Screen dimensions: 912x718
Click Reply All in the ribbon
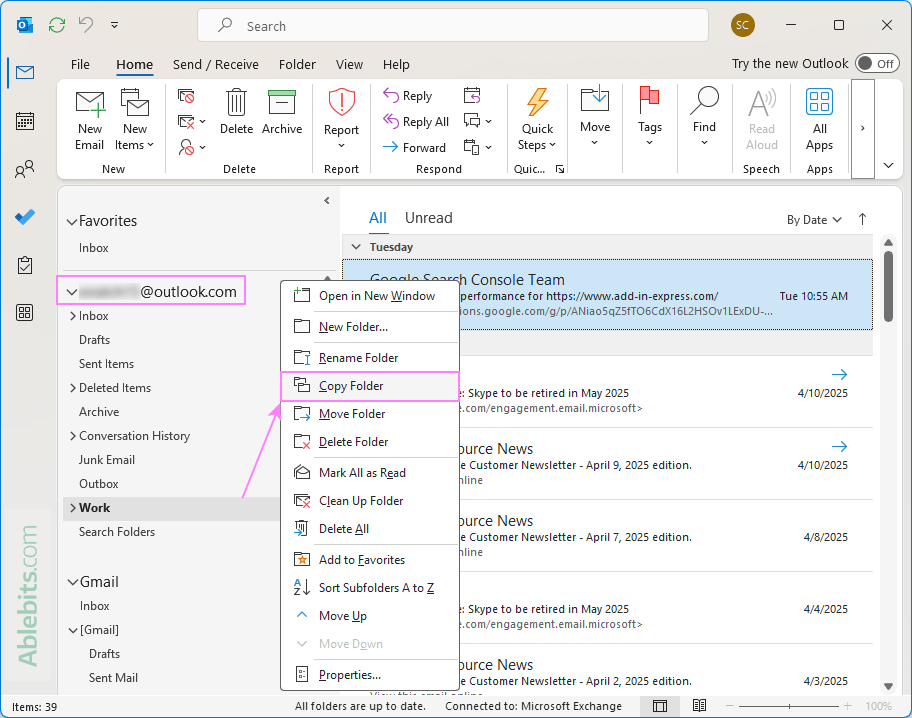[x=416, y=122]
